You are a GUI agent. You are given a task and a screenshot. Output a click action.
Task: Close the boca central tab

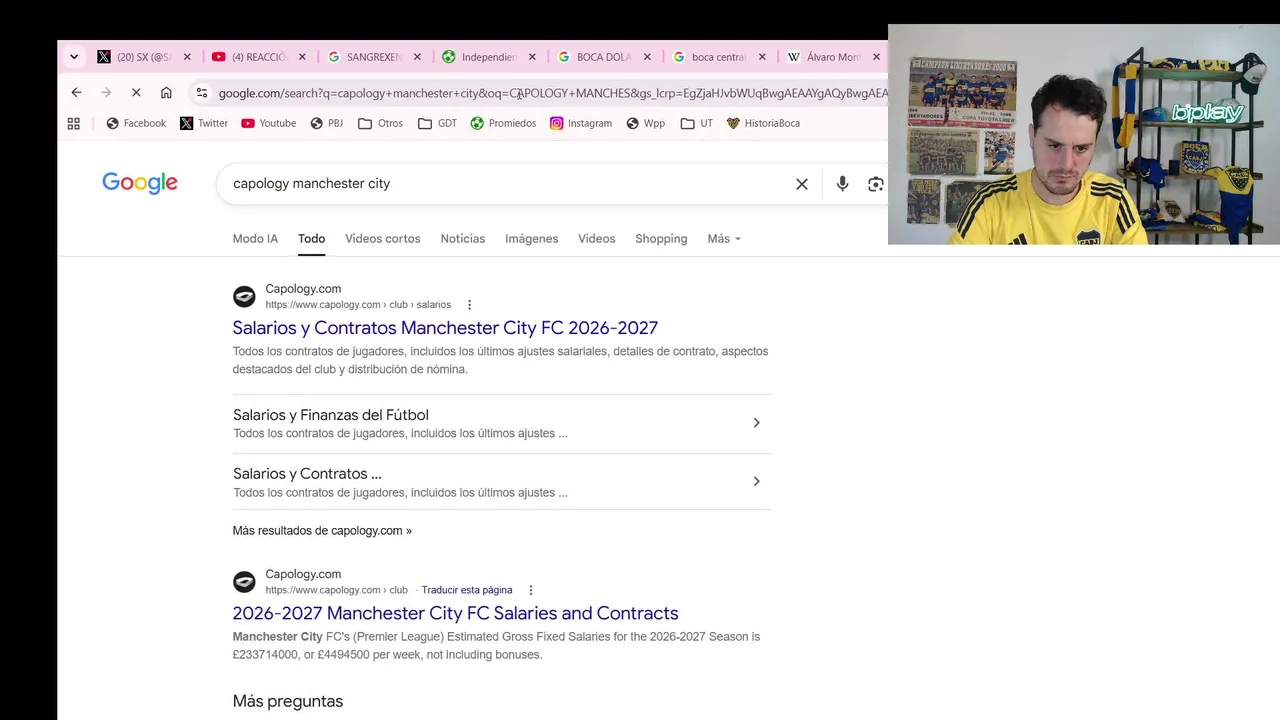(762, 57)
